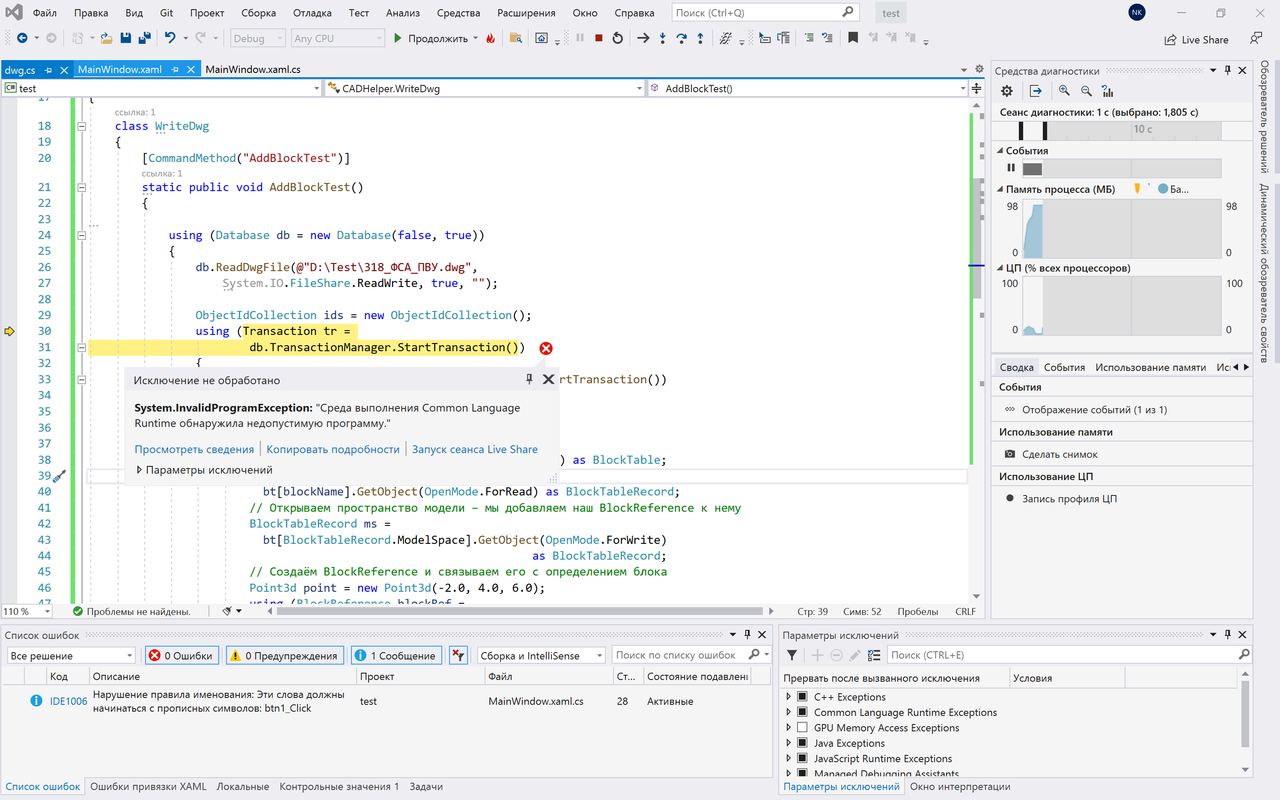Click the Step Into icon

(663, 38)
